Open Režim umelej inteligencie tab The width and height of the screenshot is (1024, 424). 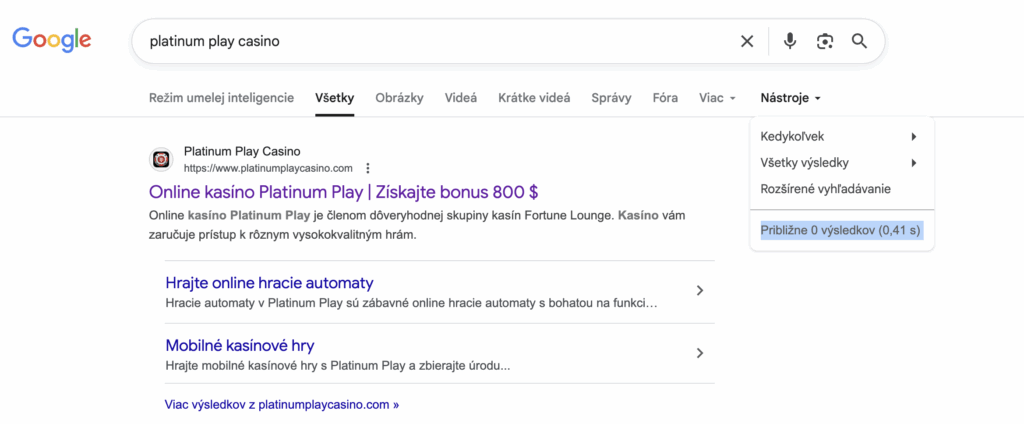coord(221,98)
